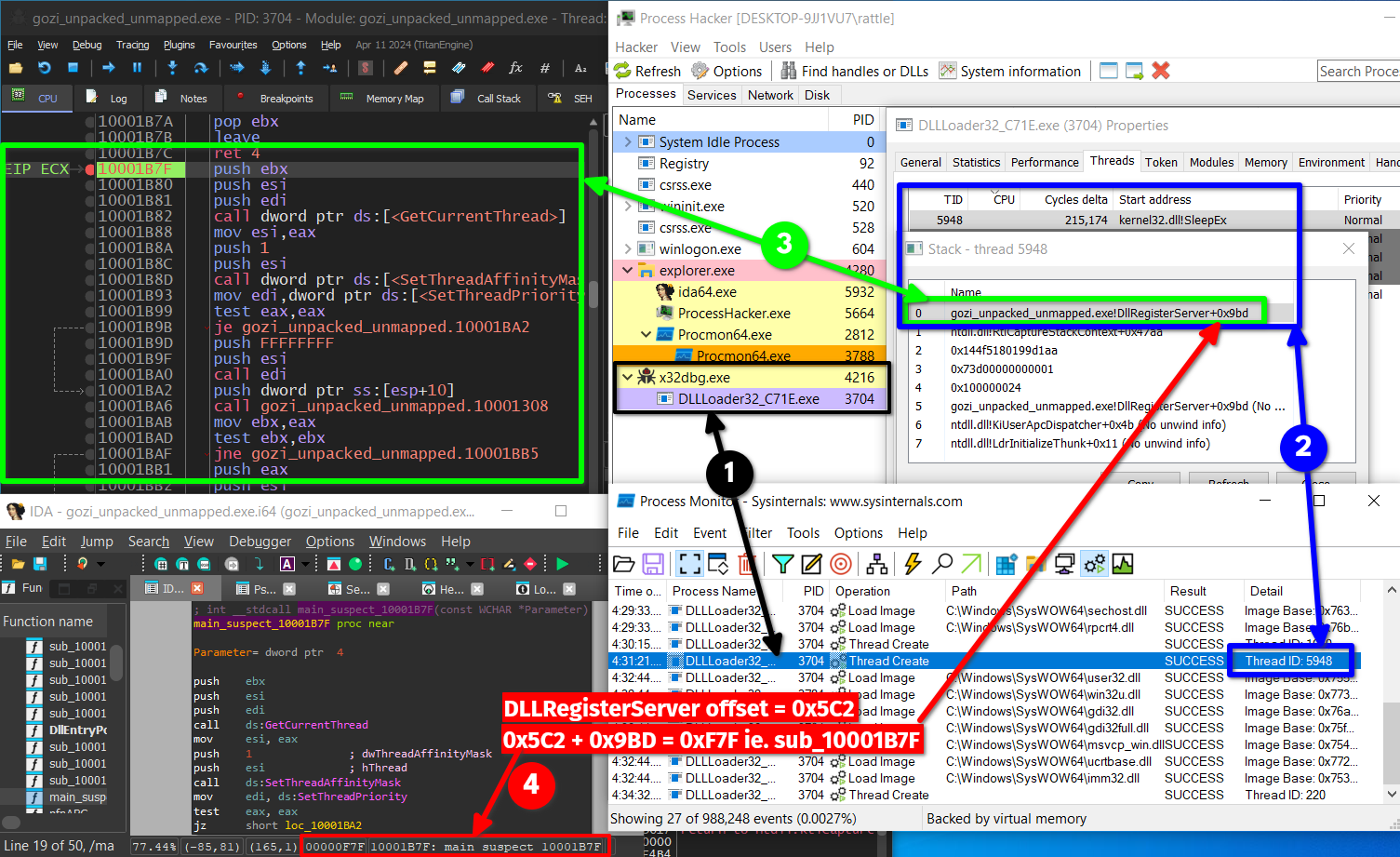Click Include Process target icon in Procmon
Screen dimensions: 1400x857
pos(841,564)
